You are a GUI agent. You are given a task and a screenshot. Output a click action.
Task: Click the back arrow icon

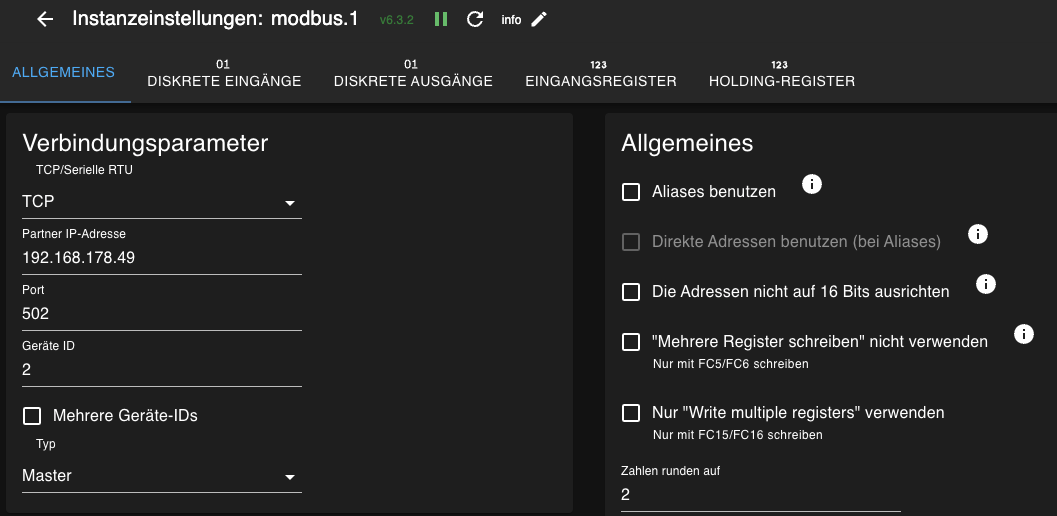point(44,20)
